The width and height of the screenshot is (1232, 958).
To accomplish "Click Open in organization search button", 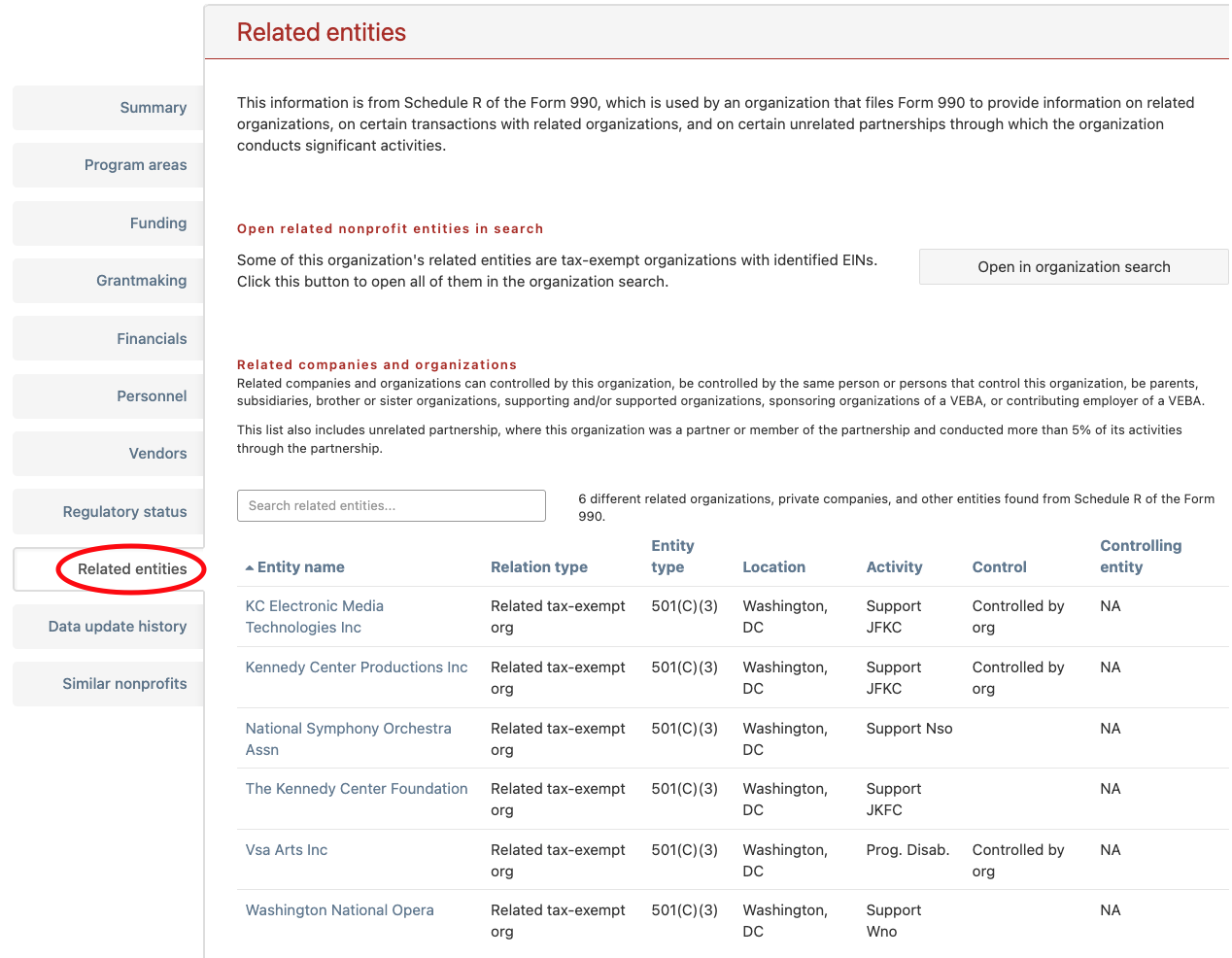I will pyautogui.click(x=1074, y=267).
